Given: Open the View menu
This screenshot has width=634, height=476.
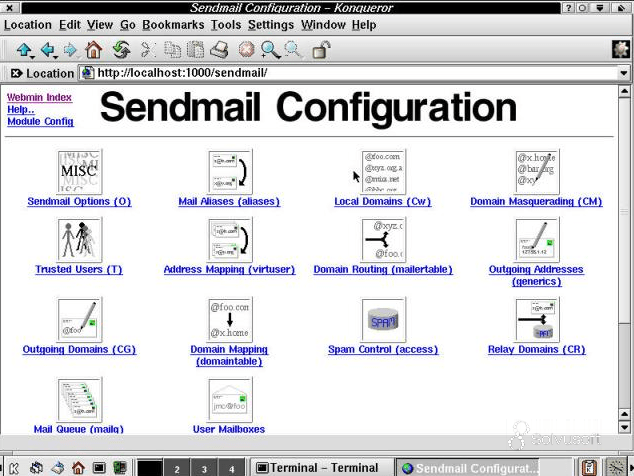Looking at the screenshot, I should tap(100, 25).
